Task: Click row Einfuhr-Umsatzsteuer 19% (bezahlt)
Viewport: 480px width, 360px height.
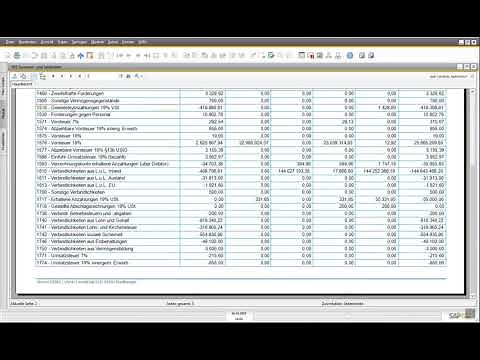Action: [241, 157]
